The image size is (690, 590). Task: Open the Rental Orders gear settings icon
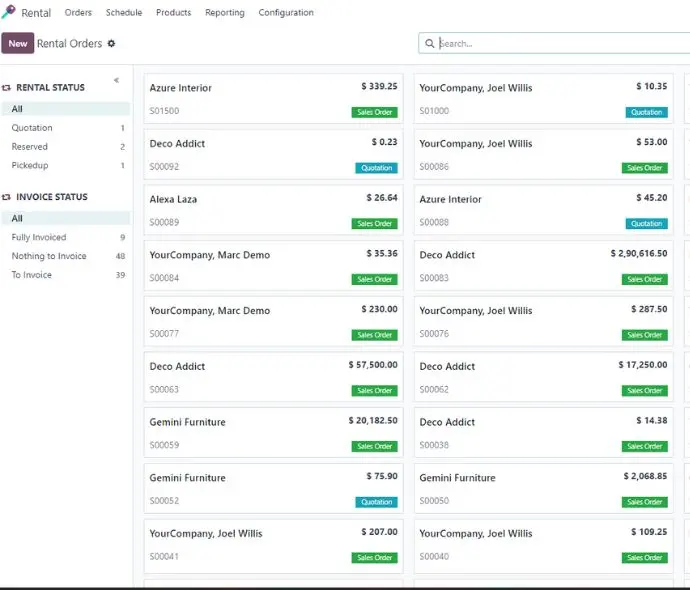pos(111,44)
